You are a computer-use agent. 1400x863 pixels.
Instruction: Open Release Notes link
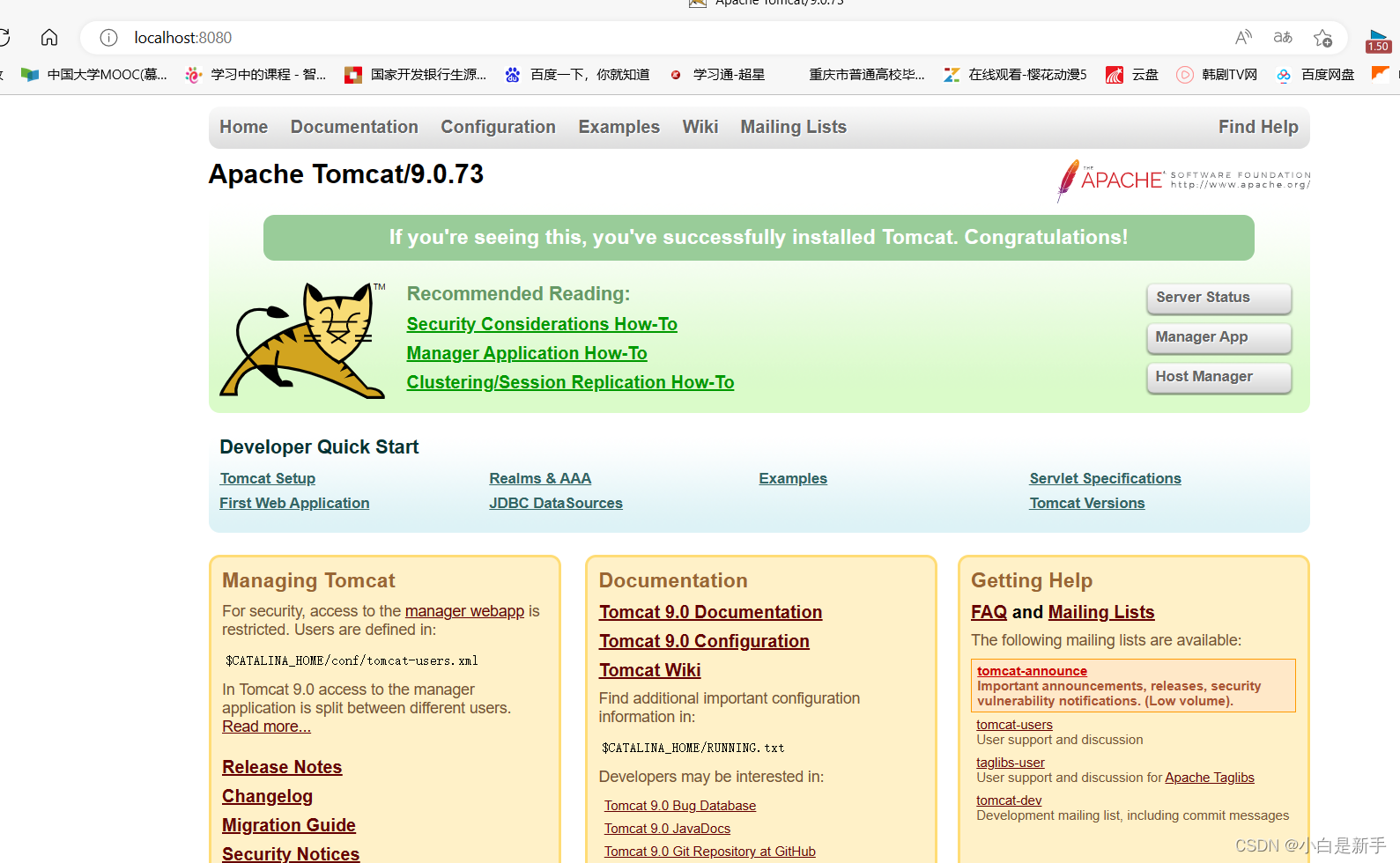(x=282, y=767)
